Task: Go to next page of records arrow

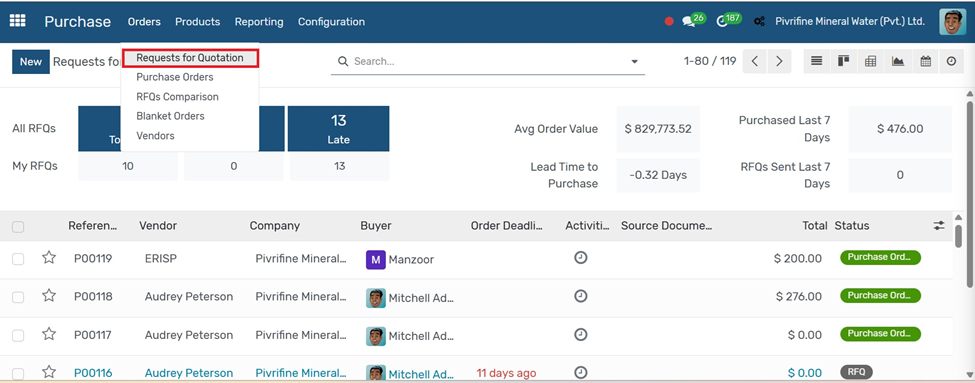Action: click(x=779, y=62)
